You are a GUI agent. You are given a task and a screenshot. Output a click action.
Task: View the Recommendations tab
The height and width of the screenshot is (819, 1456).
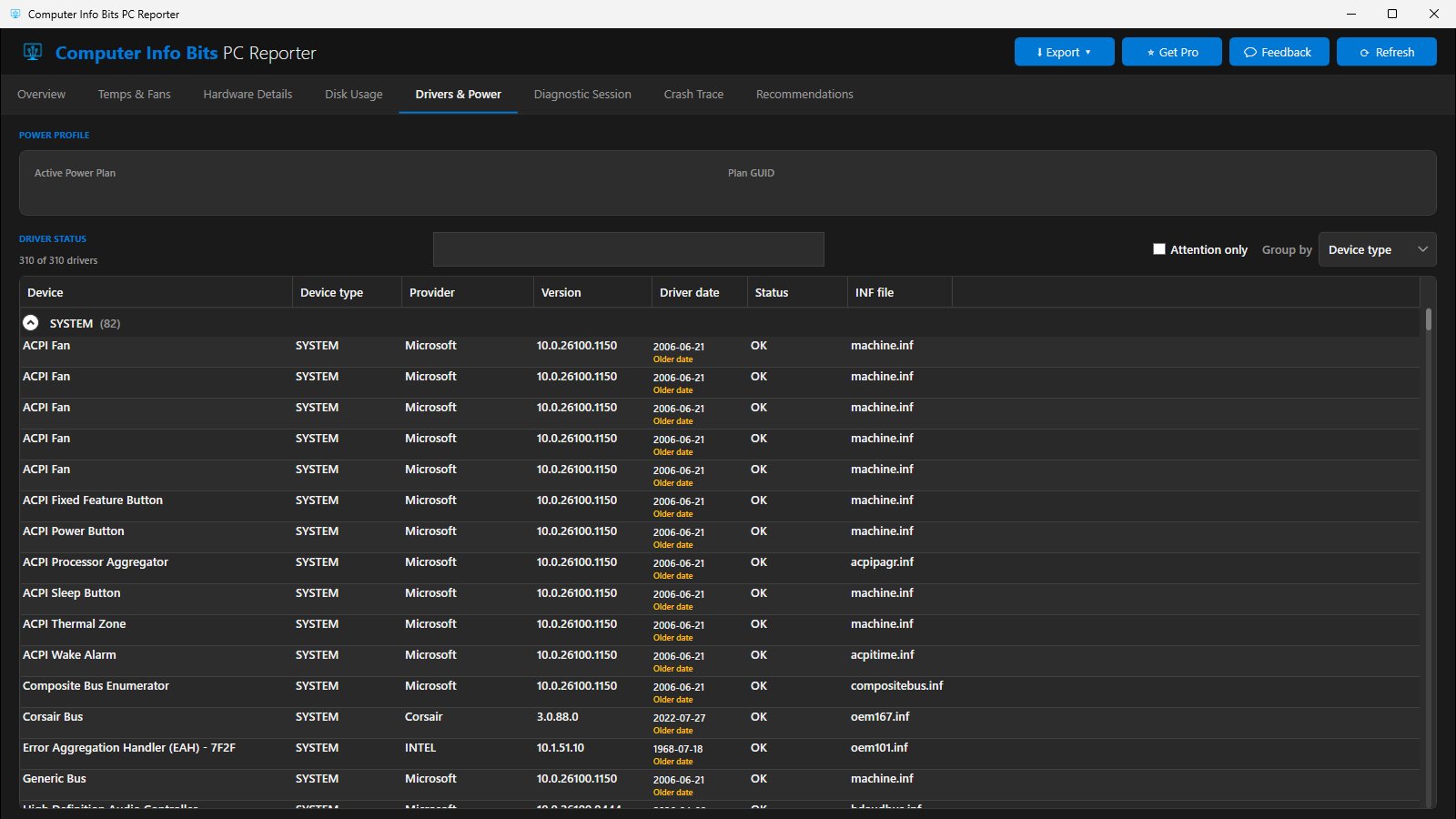click(804, 94)
